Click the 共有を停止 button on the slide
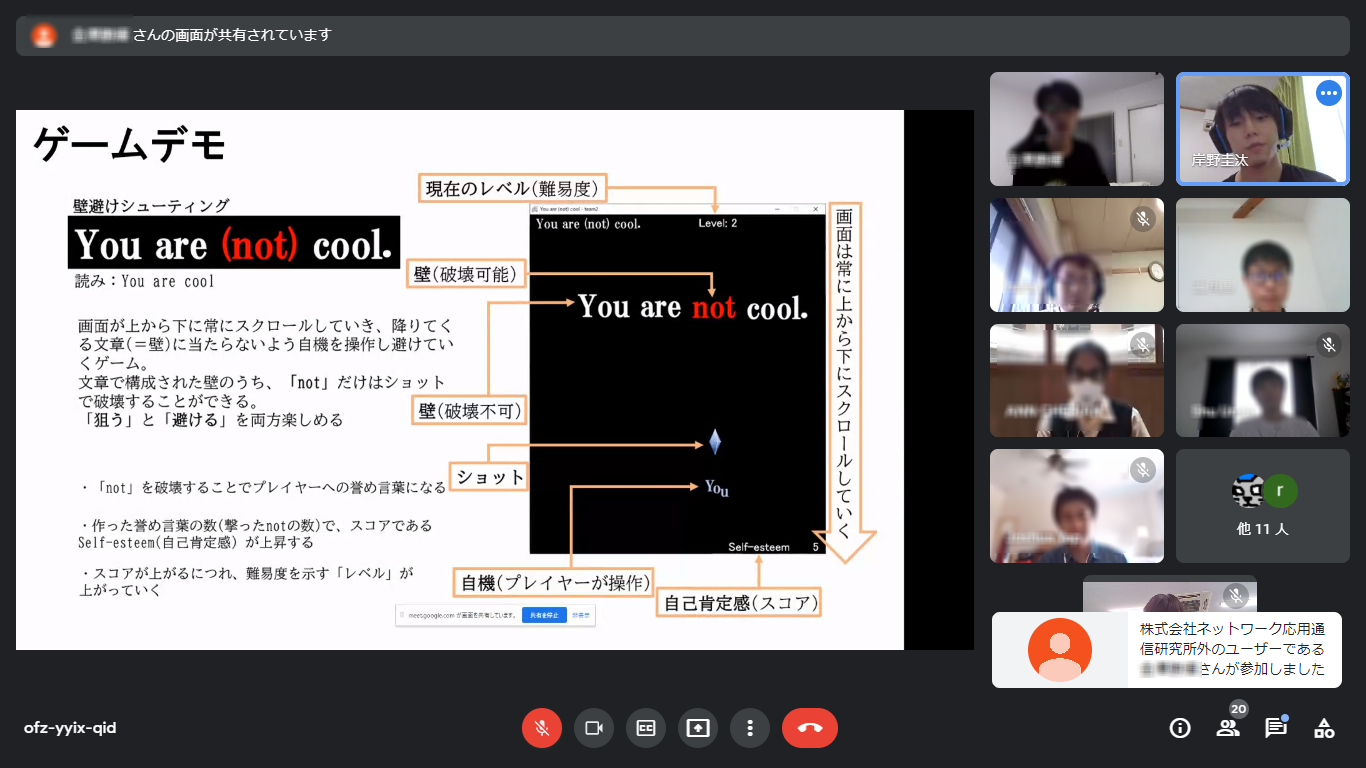1366x768 pixels. 544,615
